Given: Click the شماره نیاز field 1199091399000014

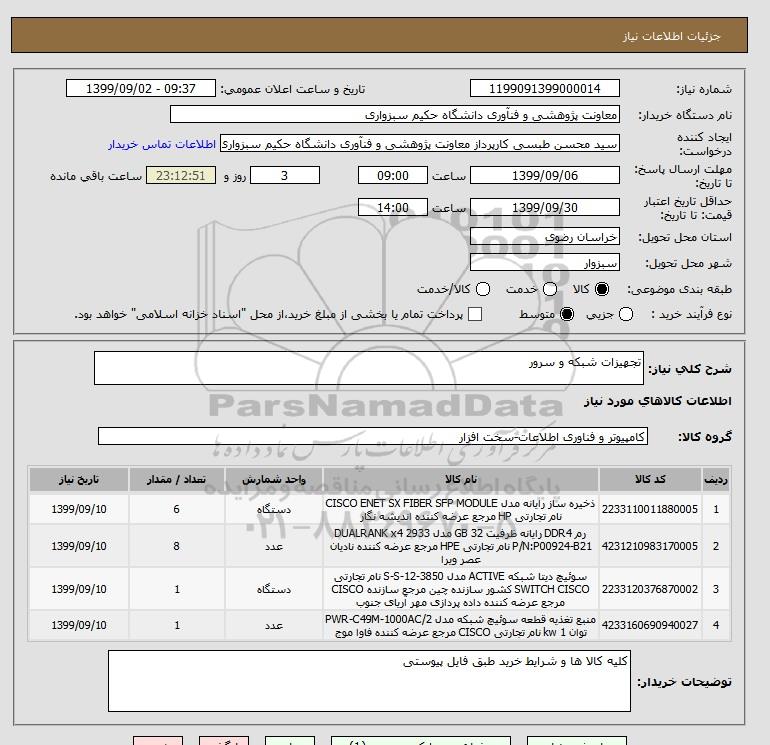Looking at the screenshot, I should point(545,89).
